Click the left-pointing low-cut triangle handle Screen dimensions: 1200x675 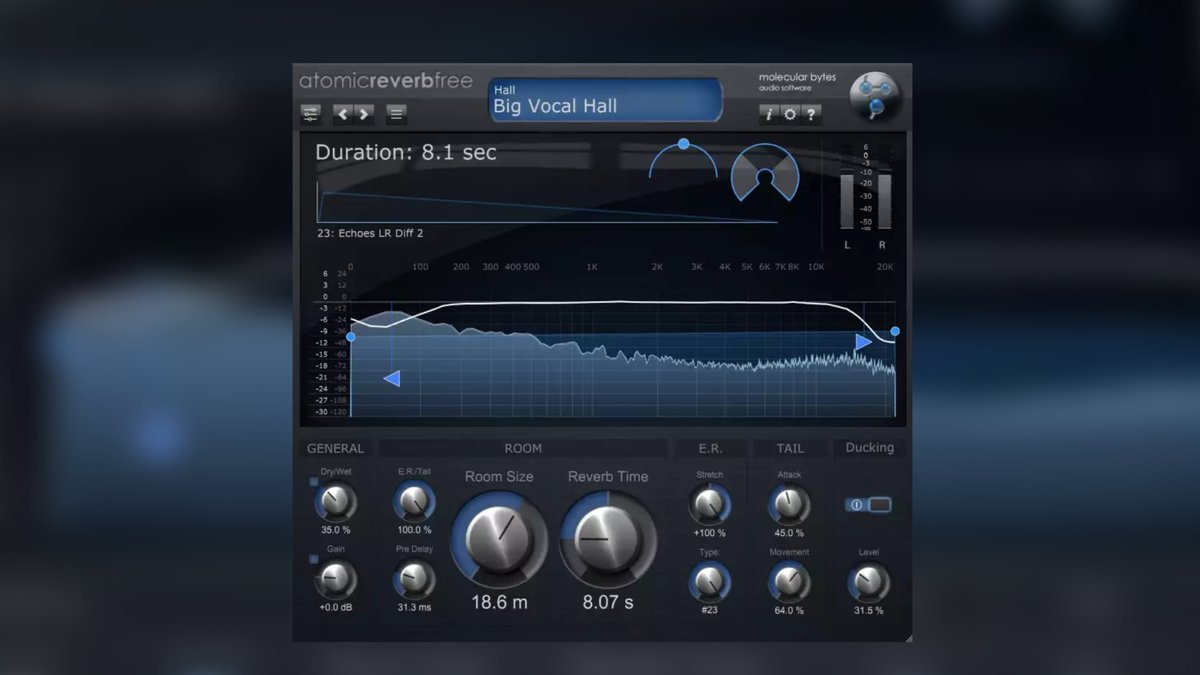(392, 378)
